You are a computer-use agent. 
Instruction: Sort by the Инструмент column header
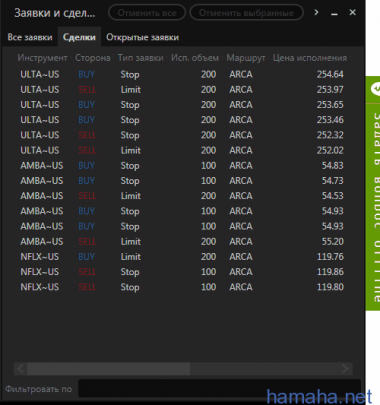42,58
